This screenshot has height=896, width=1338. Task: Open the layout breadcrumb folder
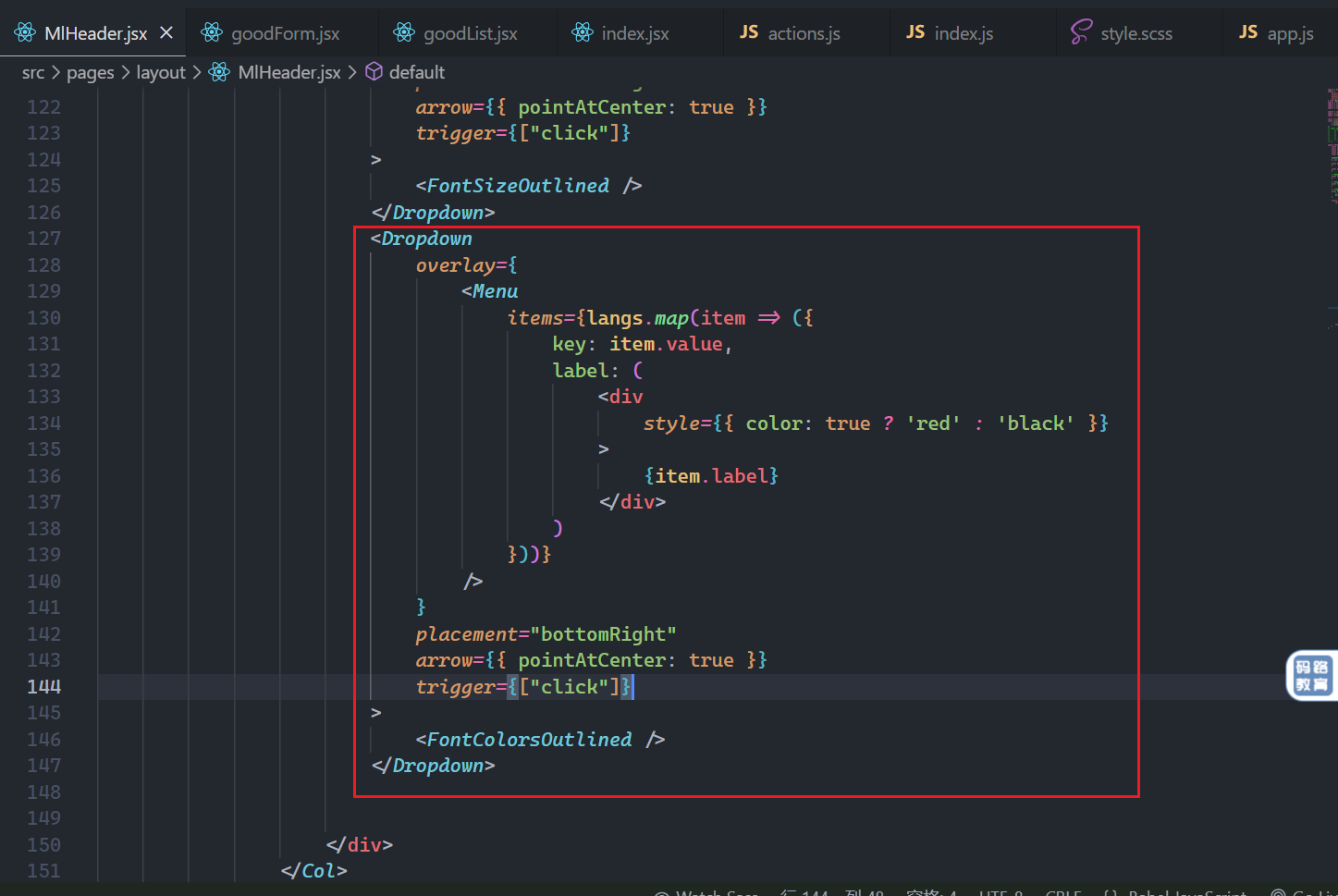tap(161, 72)
